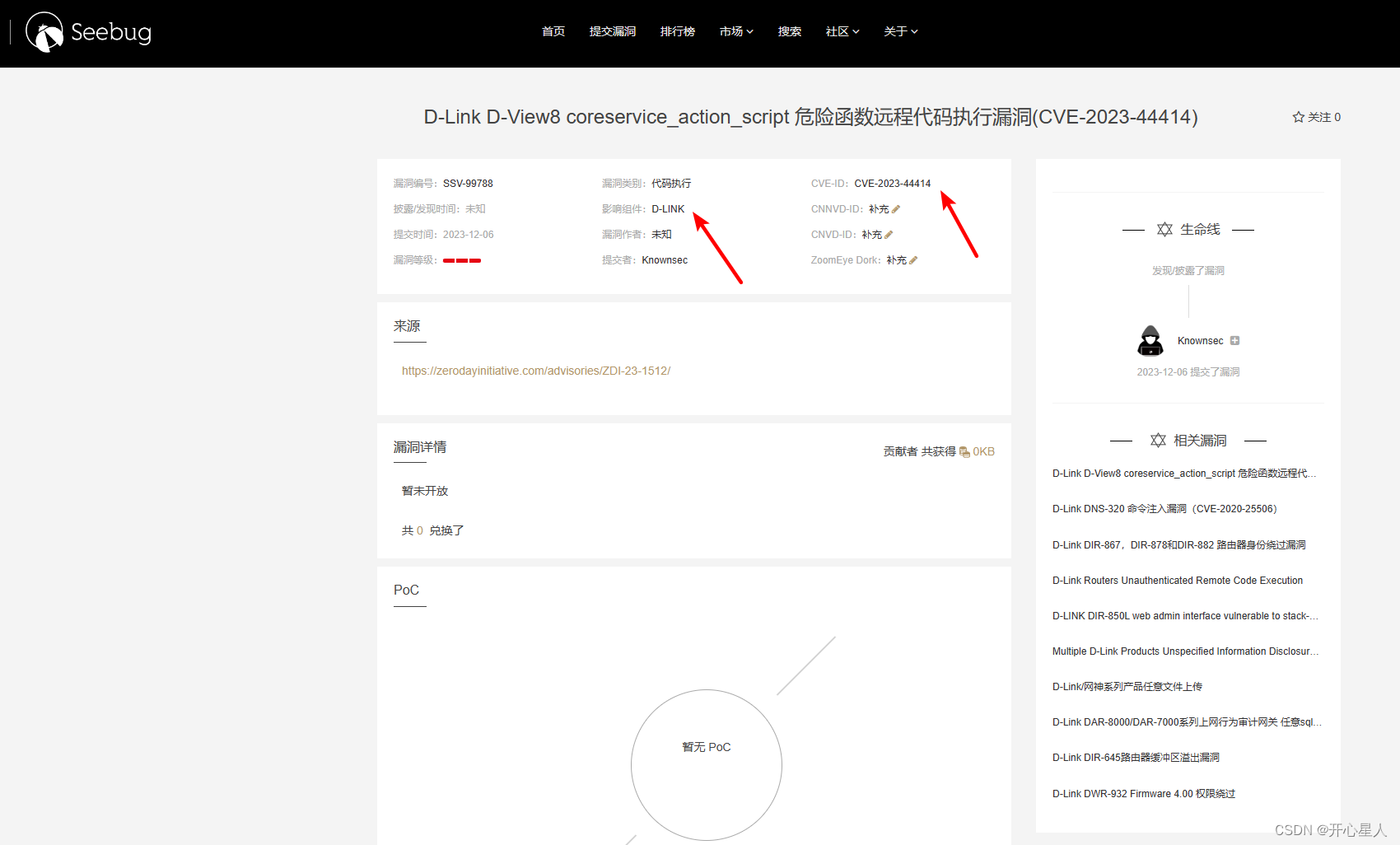The height and width of the screenshot is (845, 1400).
Task: Open D-Link DWR-932 Firmware 4.00 权限绕过 link
Action: (x=1144, y=794)
